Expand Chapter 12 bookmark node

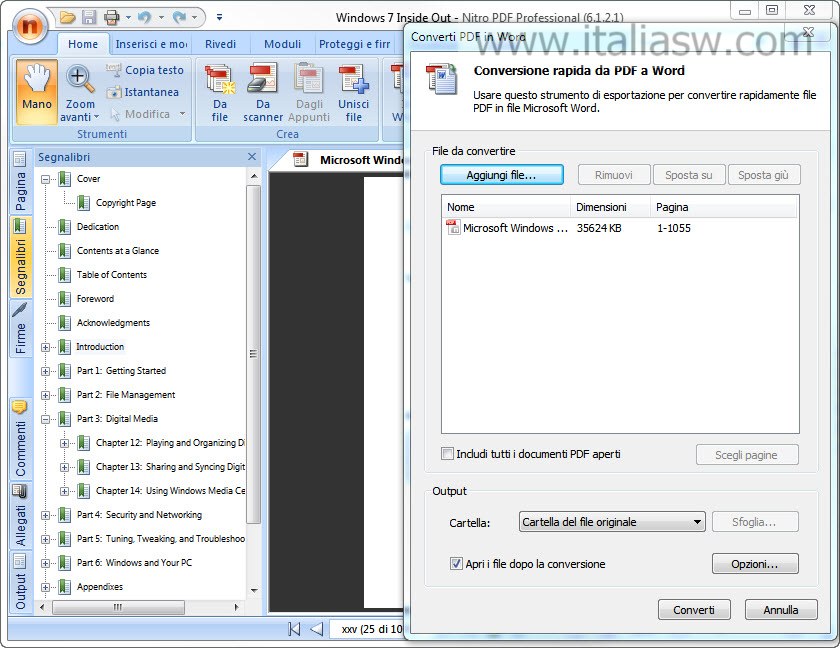pyautogui.click(x=64, y=443)
